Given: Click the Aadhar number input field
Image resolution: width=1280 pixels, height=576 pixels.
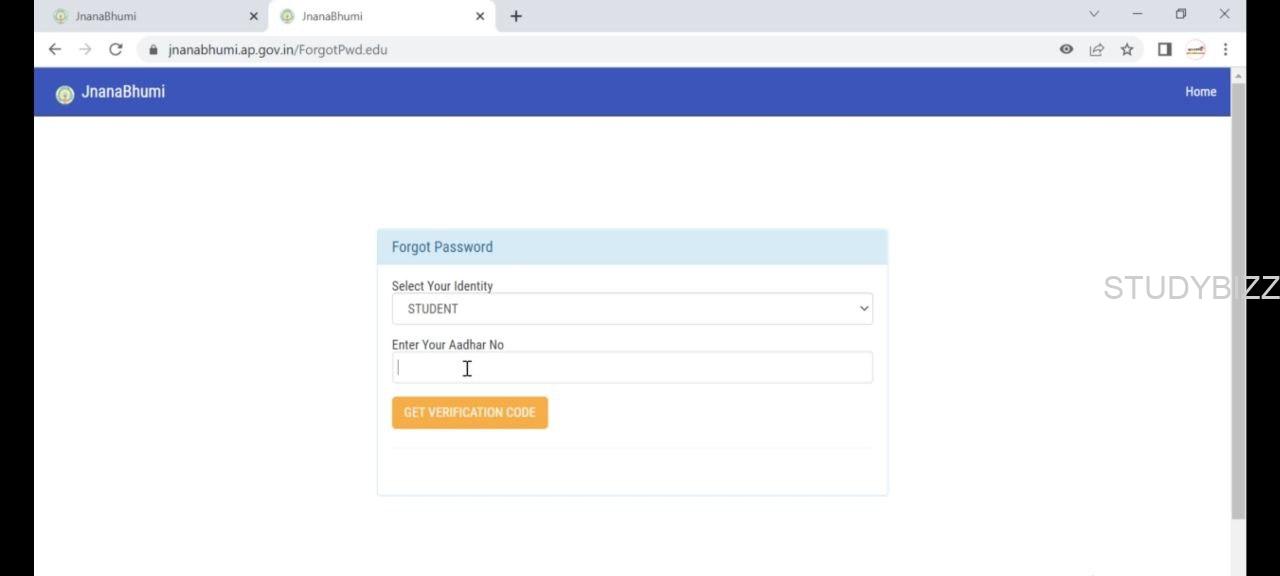Looking at the screenshot, I should coord(632,368).
